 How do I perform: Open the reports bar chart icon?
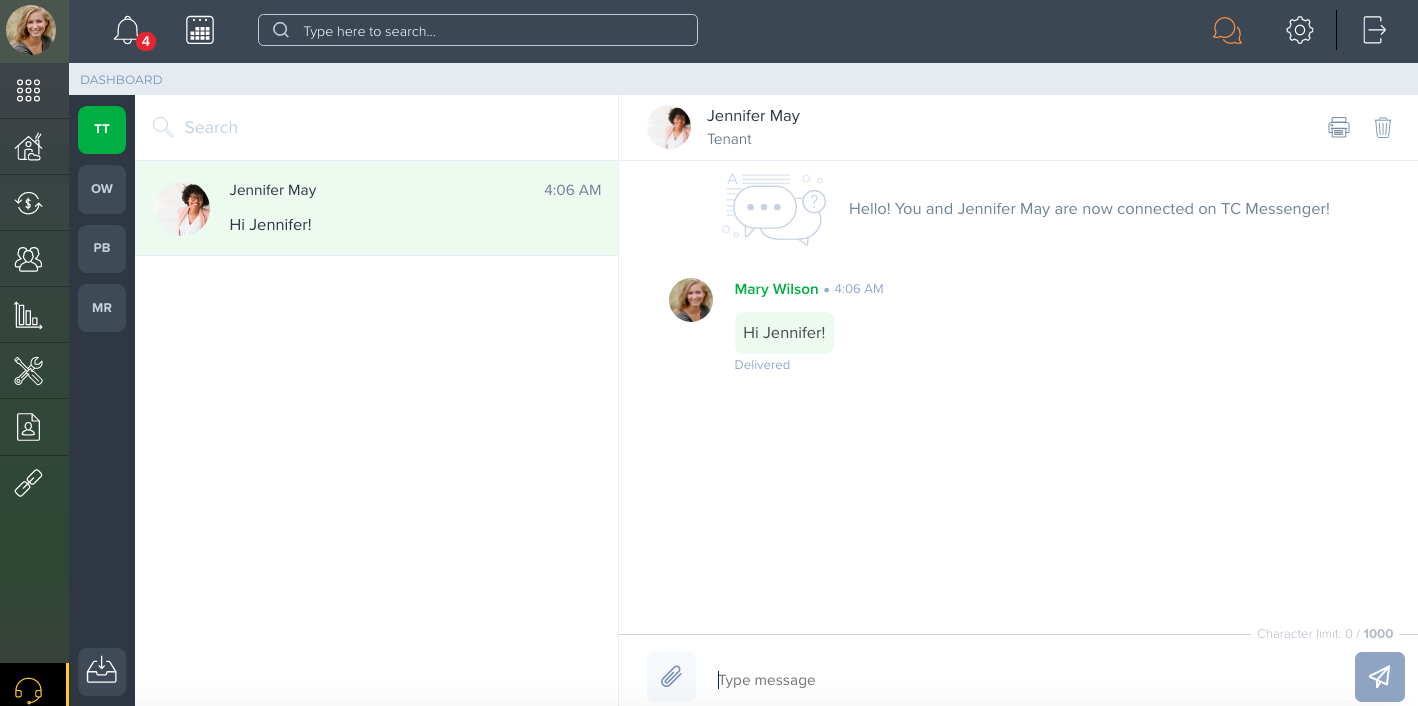pyautogui.click(x=29, y=315)
